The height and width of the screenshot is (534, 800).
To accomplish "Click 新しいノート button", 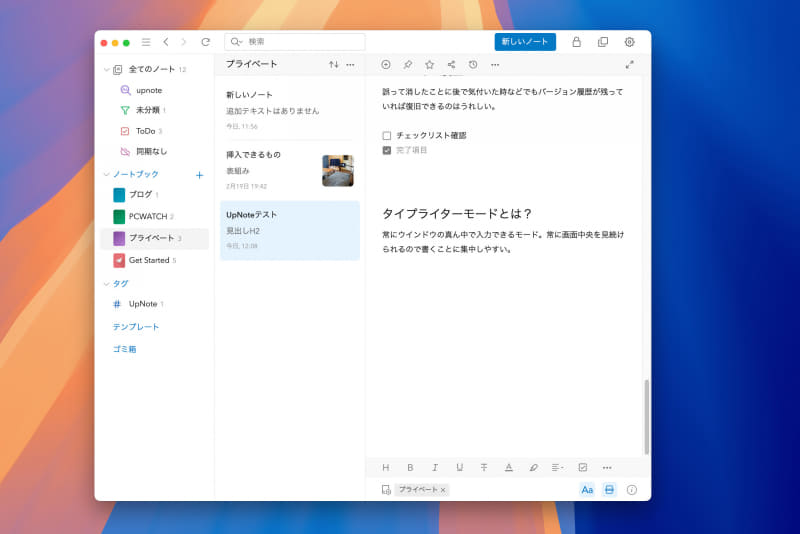I will point(525,42).
